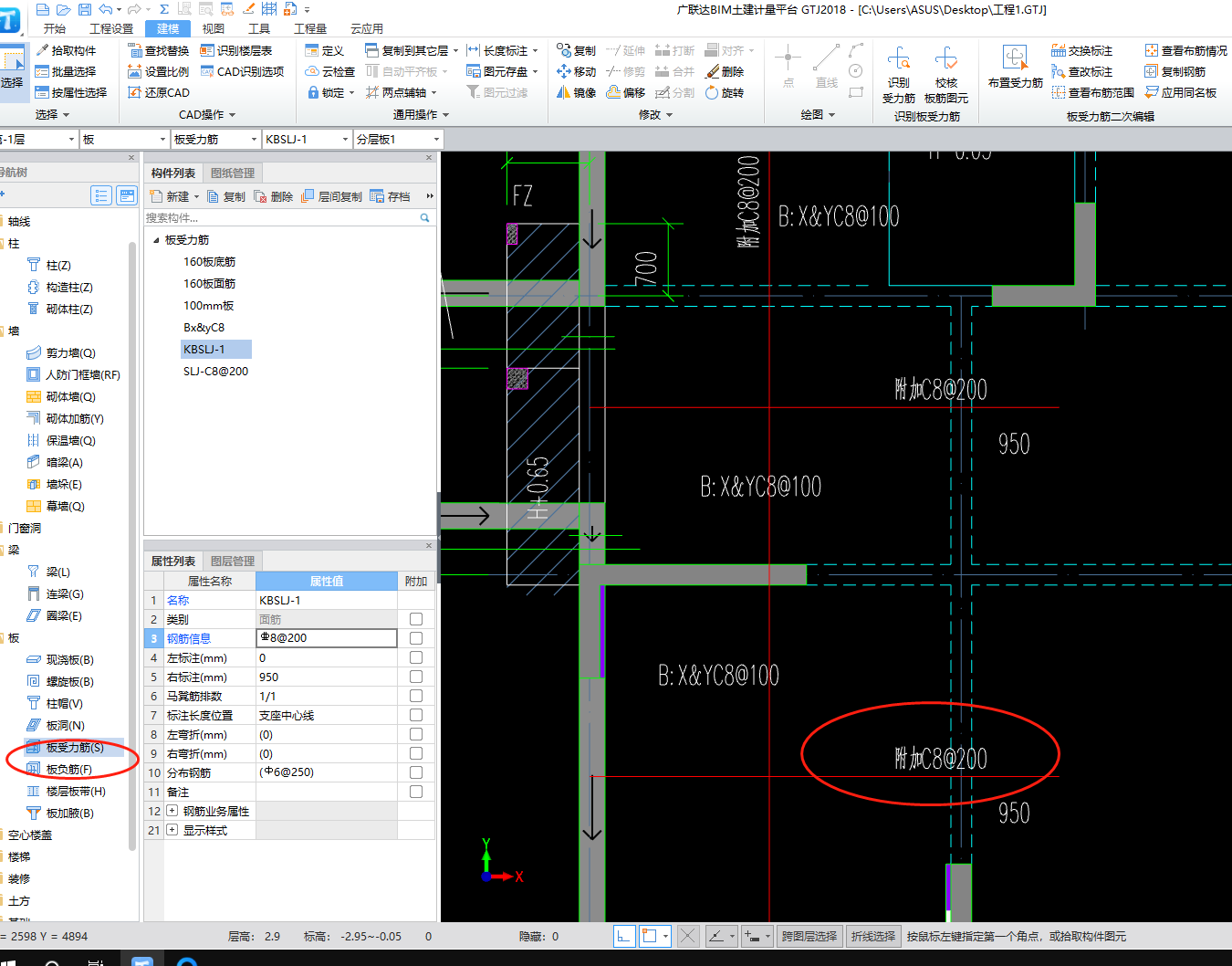Screen dimensions: 1232x966
Task: Click 折线选择 status bar button
Action: click(x=873, y=936)
